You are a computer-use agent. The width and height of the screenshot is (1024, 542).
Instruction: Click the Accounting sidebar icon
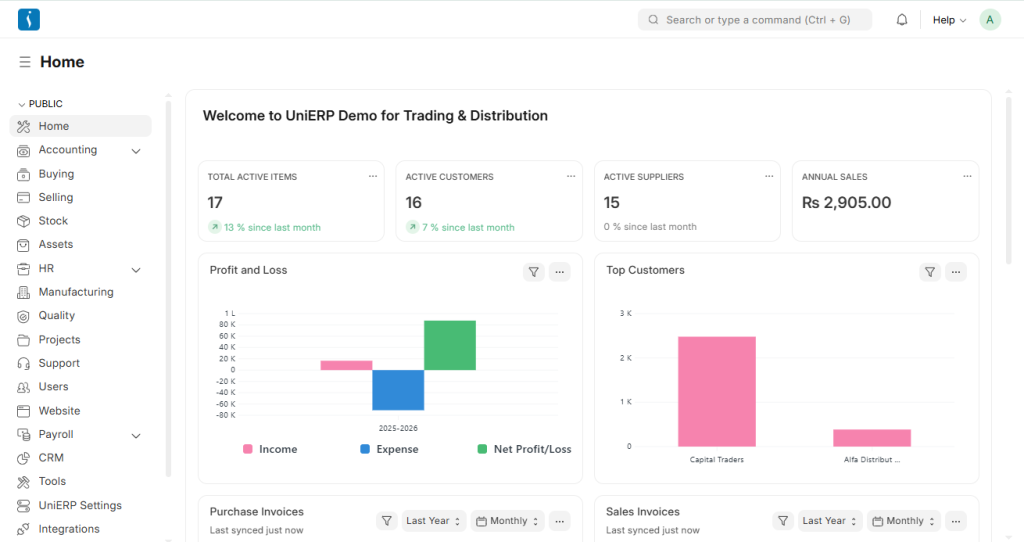point(24,151)
